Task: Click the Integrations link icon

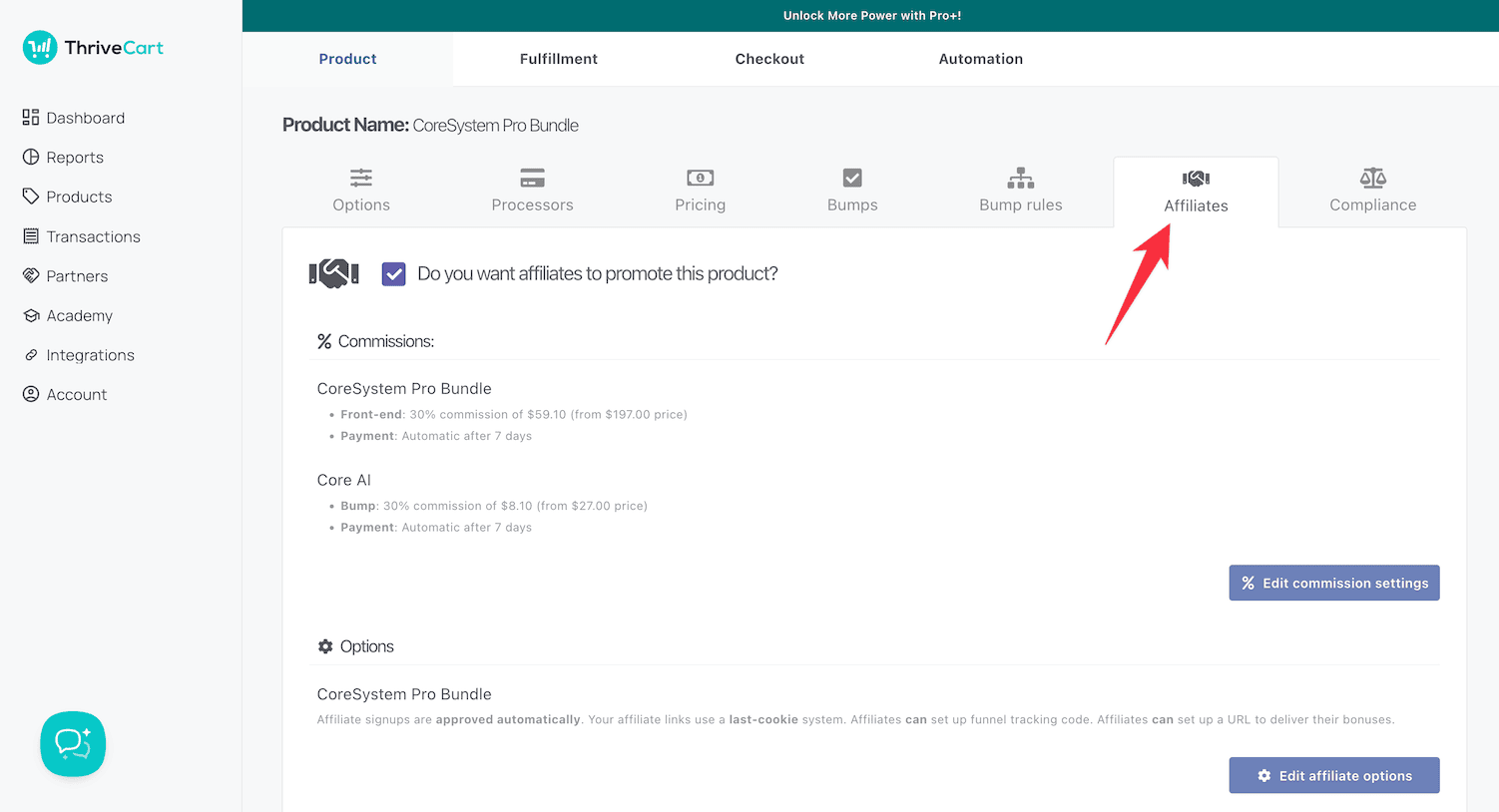Action: tap(31, 355)
